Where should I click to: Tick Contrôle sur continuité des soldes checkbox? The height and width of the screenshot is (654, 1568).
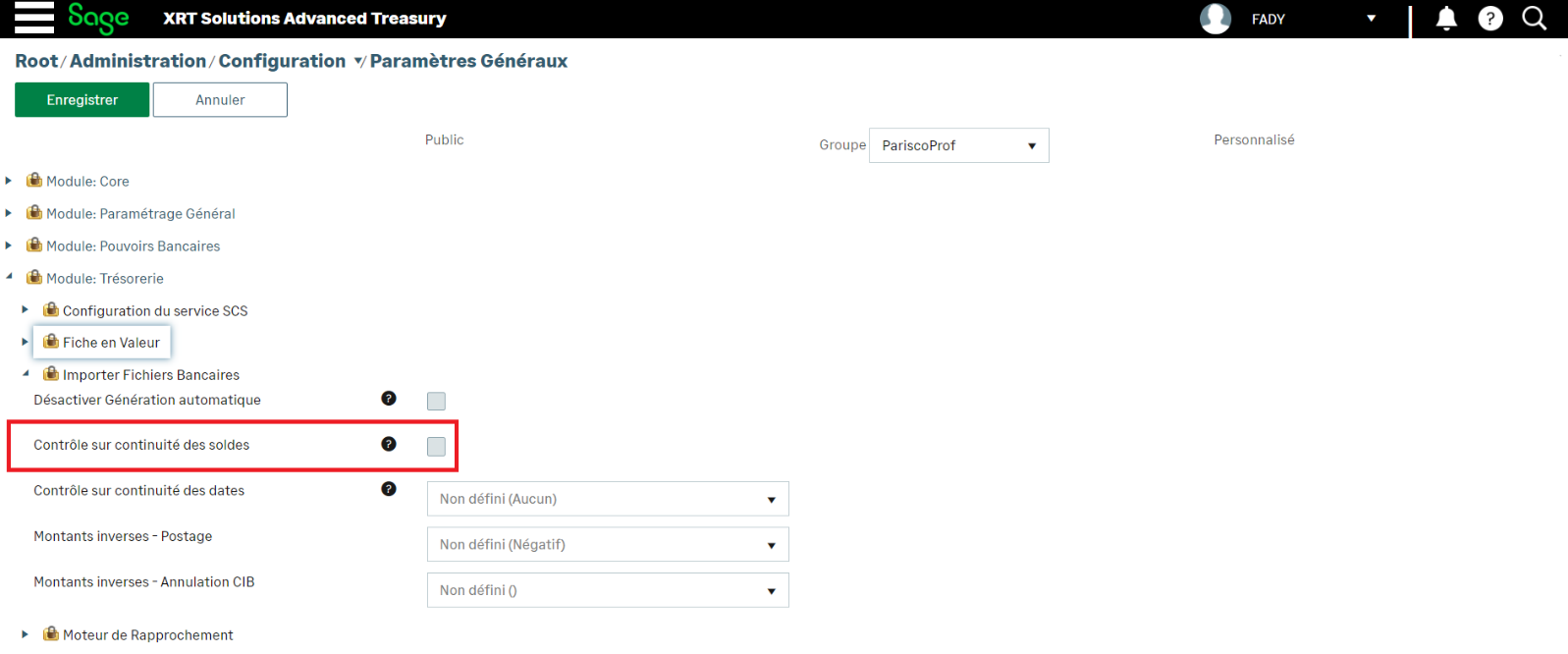tap(436, 447)
